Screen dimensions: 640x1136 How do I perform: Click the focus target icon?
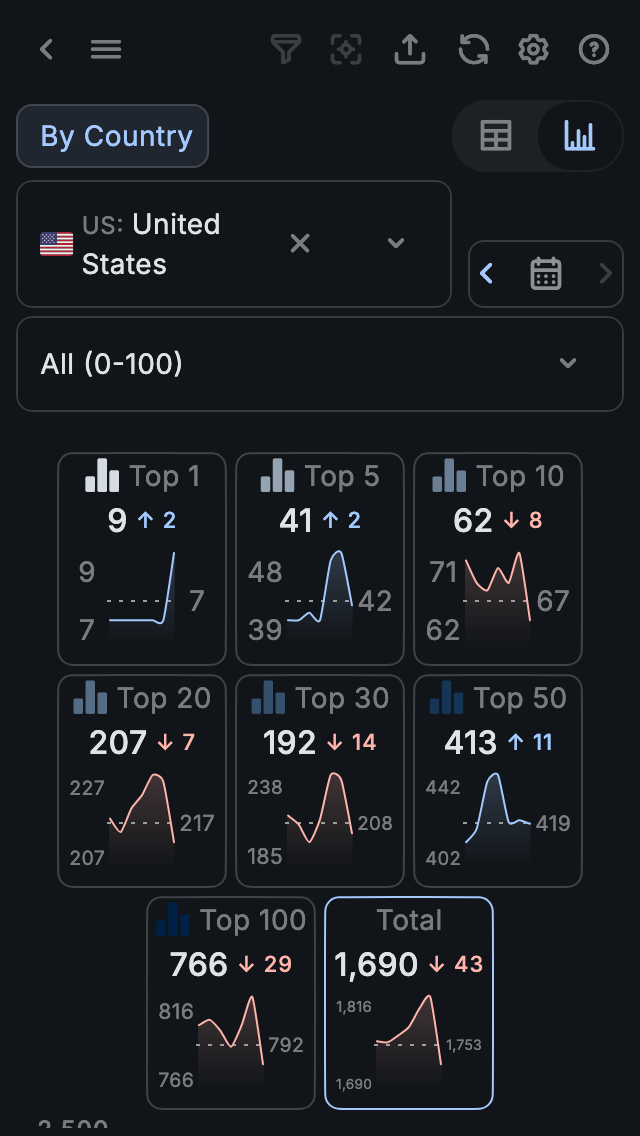346,50
